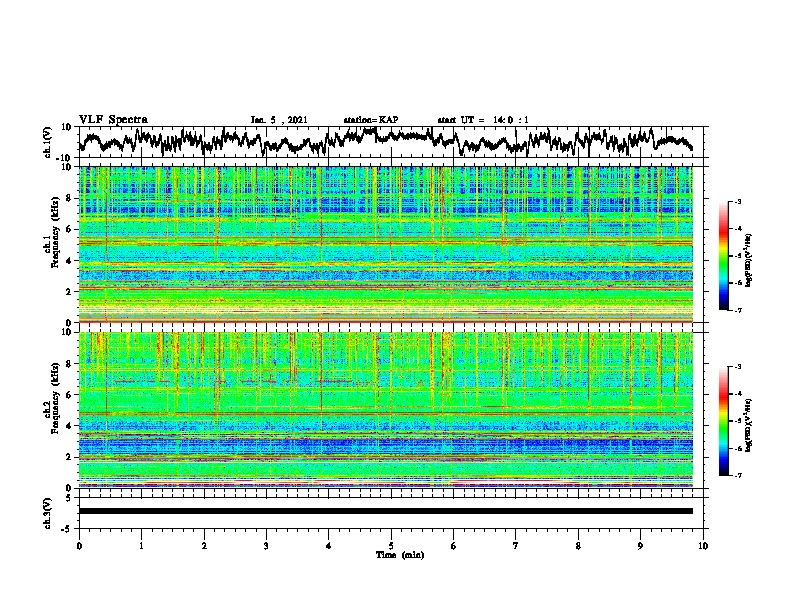Image resolution: width=792 pixels, height=612 pixels.
Task: Click the "VLF Spectra" plot title
Action: click(113, 120)
